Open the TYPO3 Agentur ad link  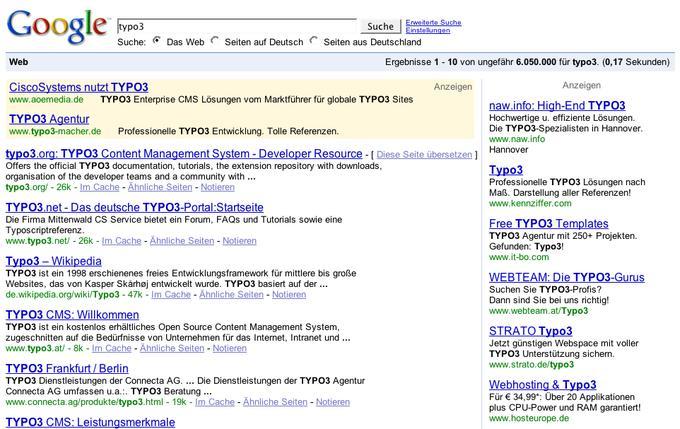49,119
